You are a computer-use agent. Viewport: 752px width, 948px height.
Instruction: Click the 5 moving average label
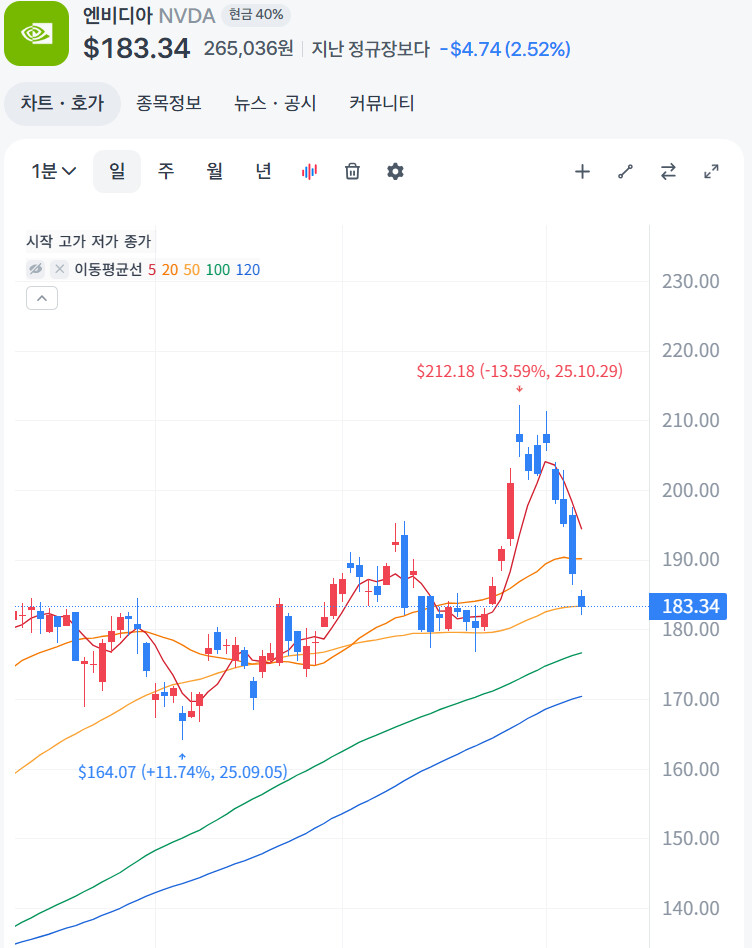(x=152, y=270)
